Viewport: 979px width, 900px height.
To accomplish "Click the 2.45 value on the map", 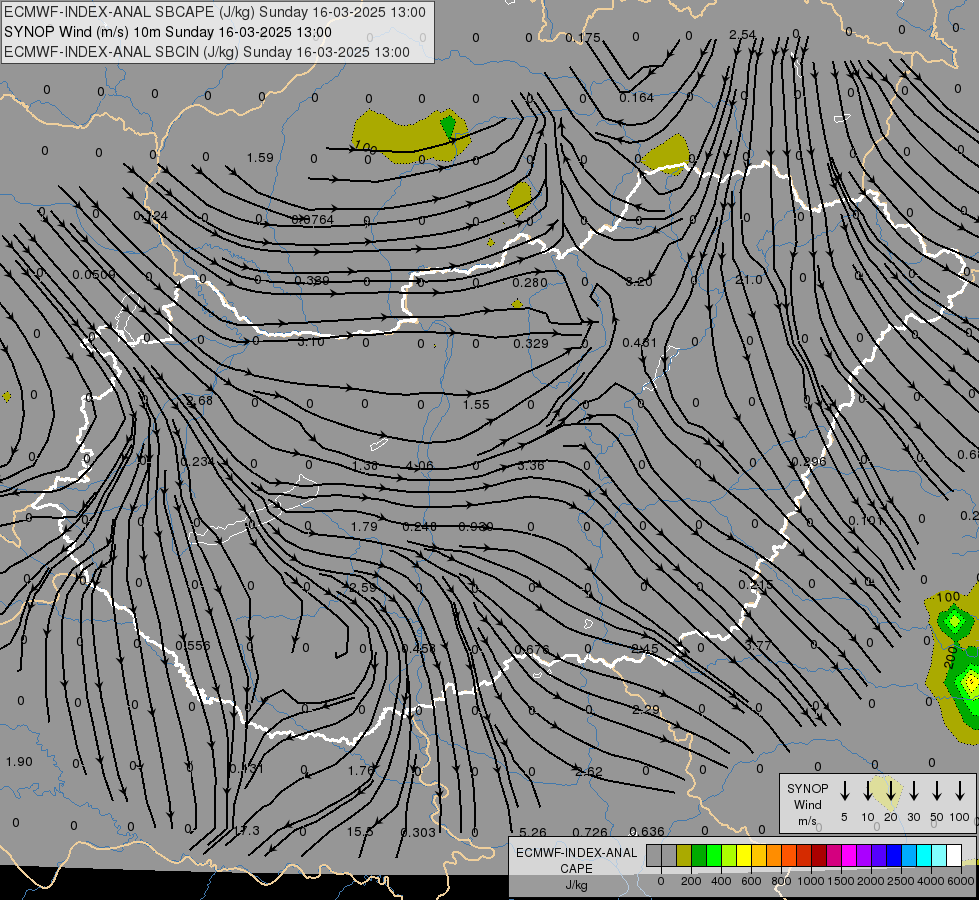I will (x=644, y=649).
